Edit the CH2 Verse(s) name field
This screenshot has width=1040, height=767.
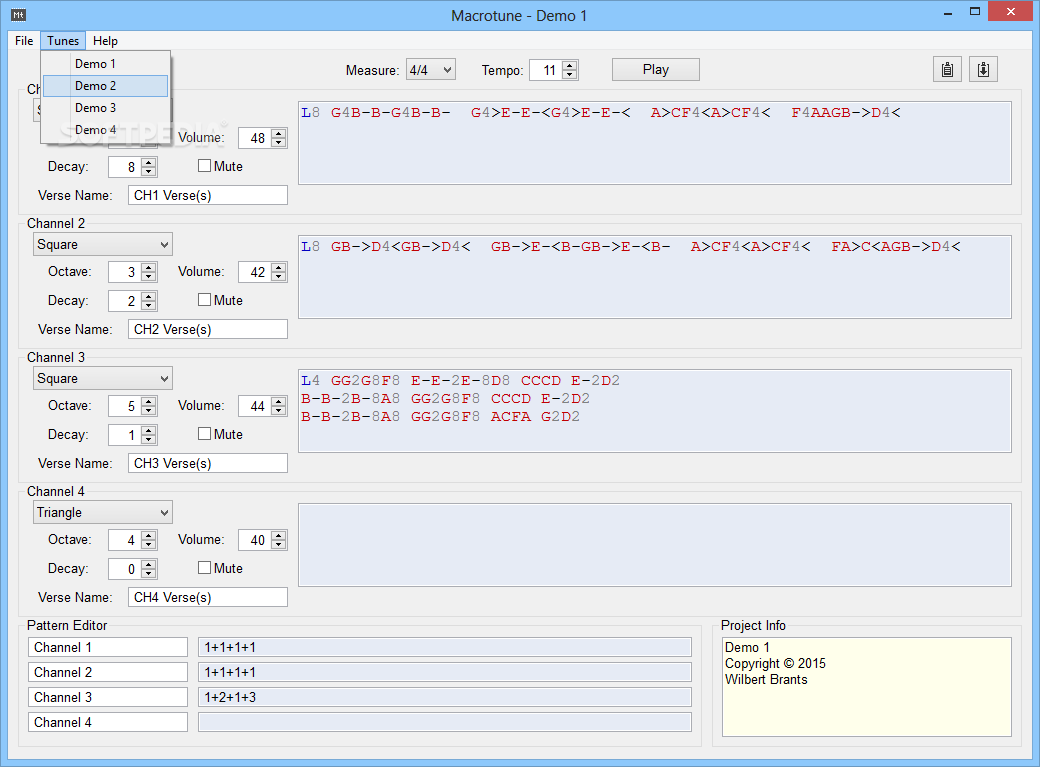208,329
